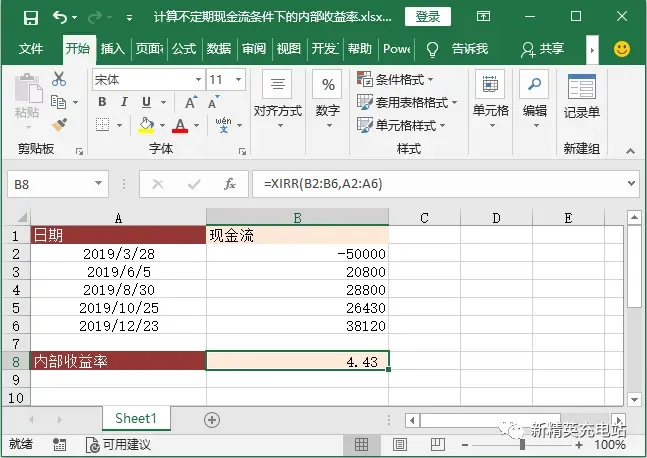The height and width of the screenshot is (458, 647).
Task: Click the zoom slider handle
Action: 522,445
